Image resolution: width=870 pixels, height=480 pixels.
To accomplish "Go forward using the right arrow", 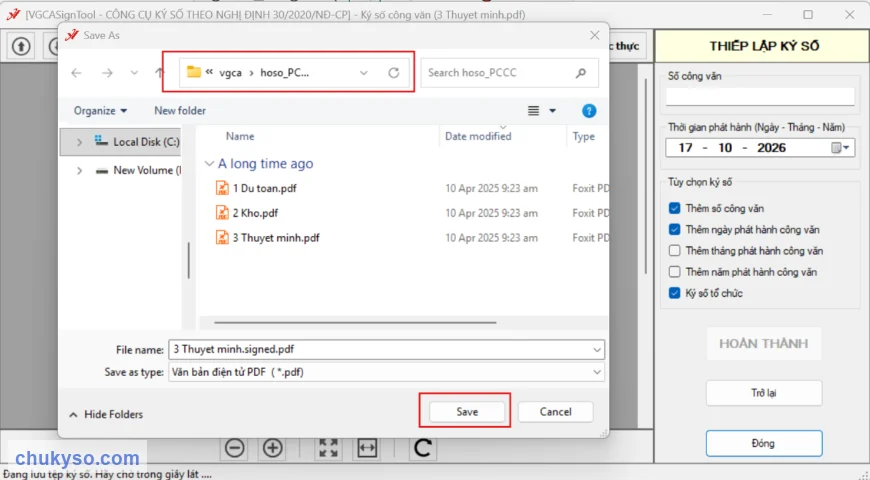I will pyautogui.click(x=107, y=73).
